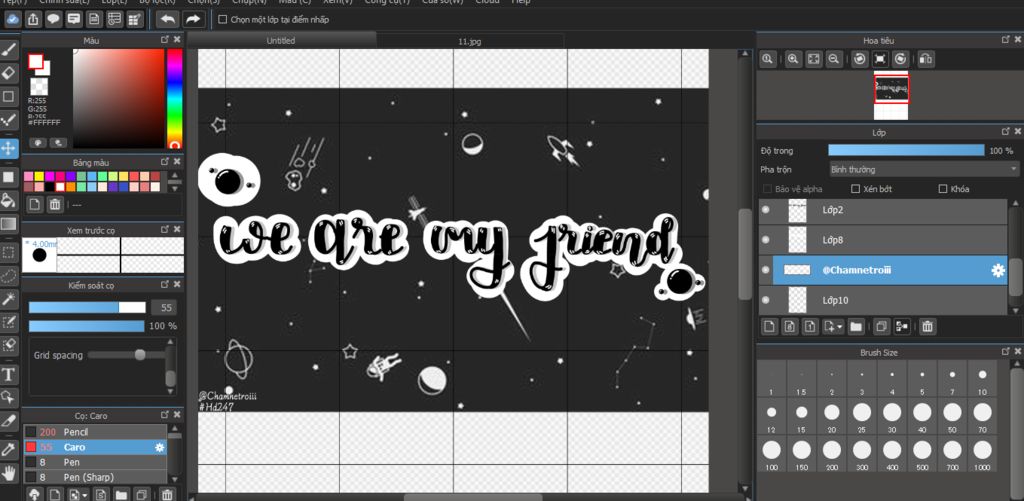Click the share/export icon in toolbar
The height and width of the screenshot is (501, 1024).
pyautogui.click(x=33, y=19)
